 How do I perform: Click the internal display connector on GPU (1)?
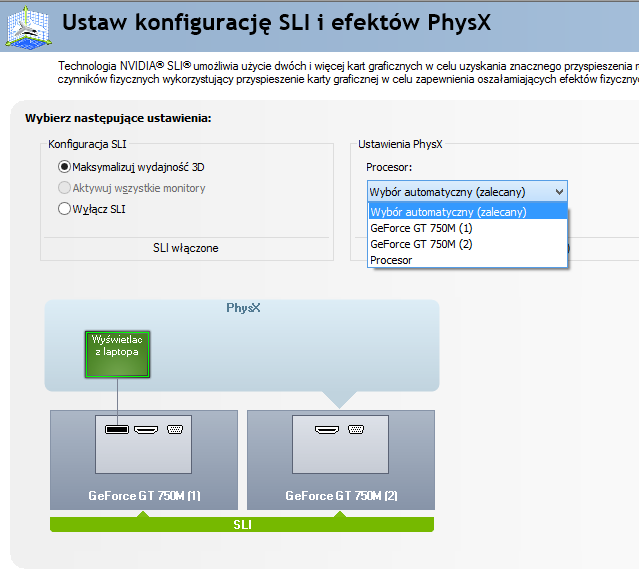coord(117,429)
